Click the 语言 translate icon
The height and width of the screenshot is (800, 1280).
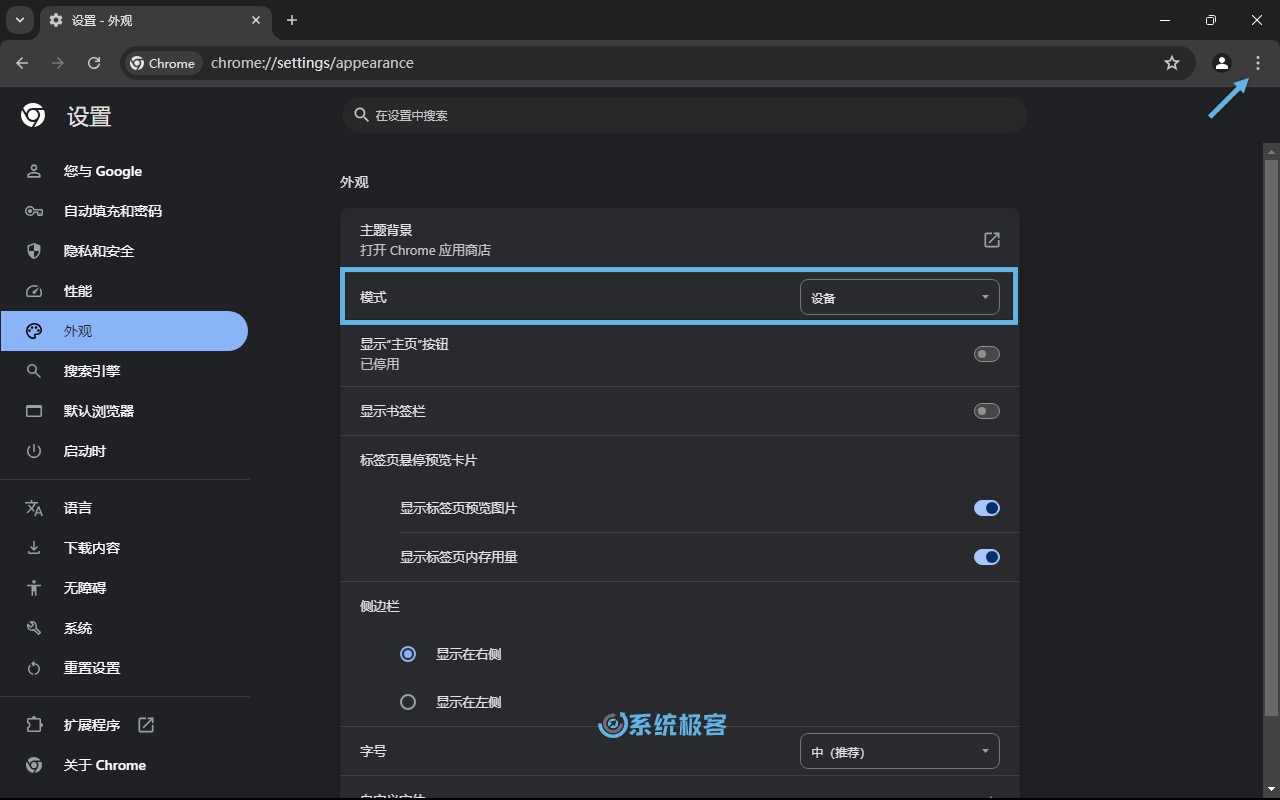coord(34,508)
